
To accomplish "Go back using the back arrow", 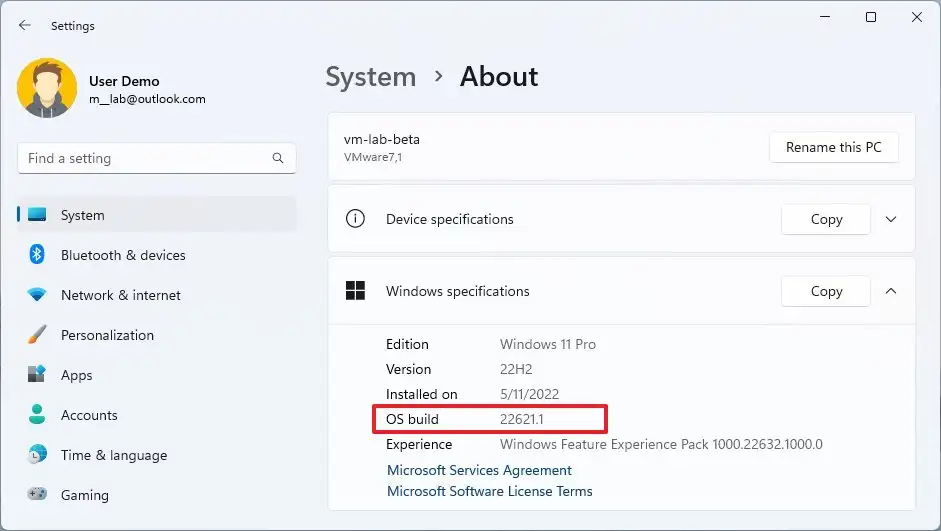I will coord(25,25).
